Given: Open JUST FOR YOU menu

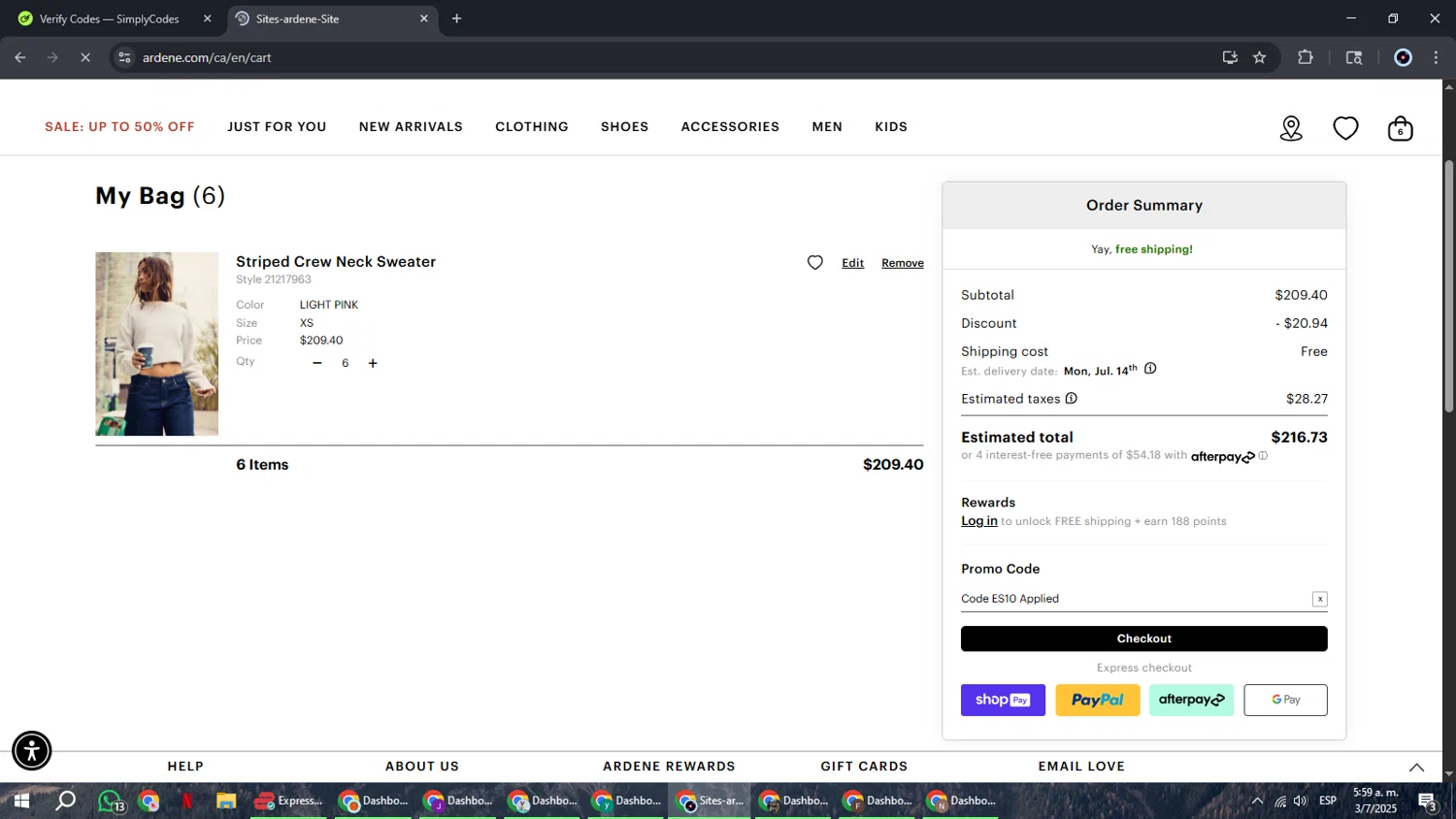Looking at the screenshot, I should tap(277, 127).
